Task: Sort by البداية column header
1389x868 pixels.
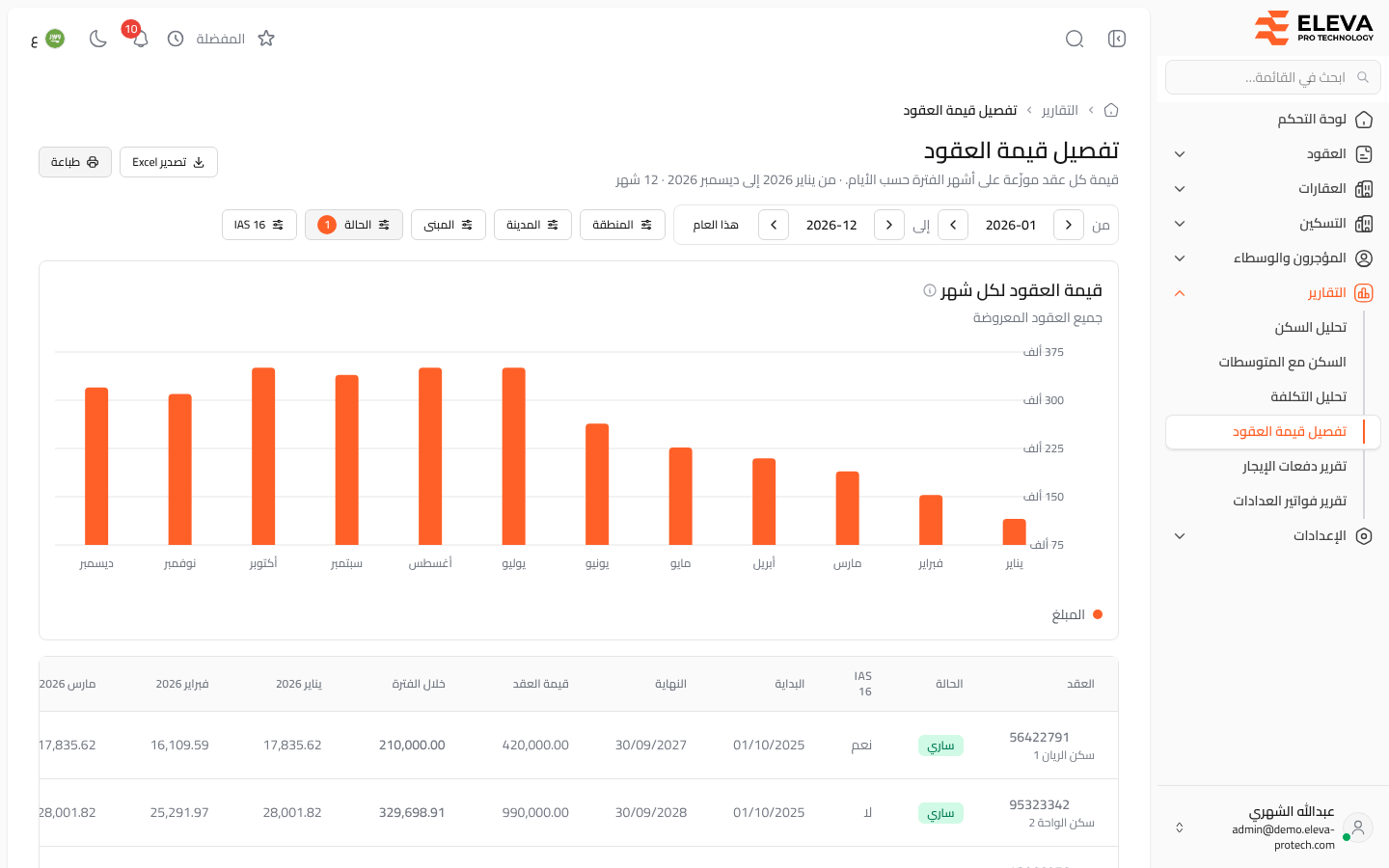Action: click(790, 684)
